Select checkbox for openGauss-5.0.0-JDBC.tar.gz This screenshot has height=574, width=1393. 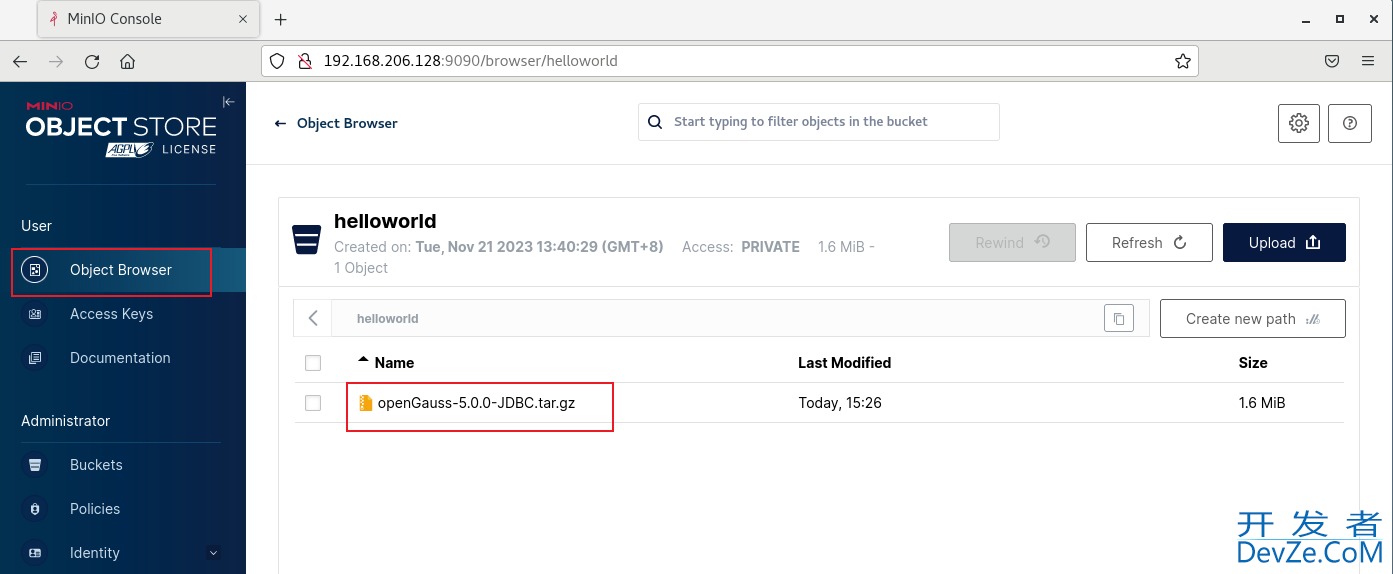point(313,403)
